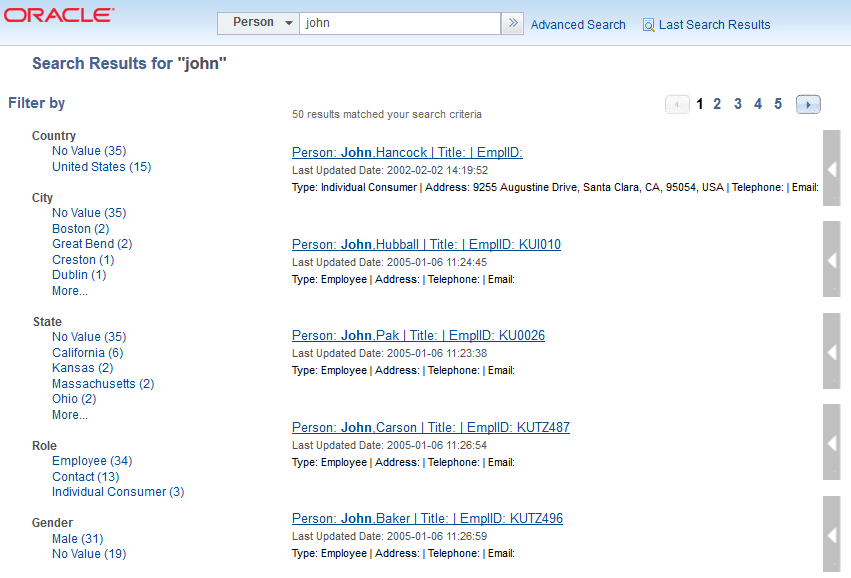Filter results by United States

click(101, 166)
